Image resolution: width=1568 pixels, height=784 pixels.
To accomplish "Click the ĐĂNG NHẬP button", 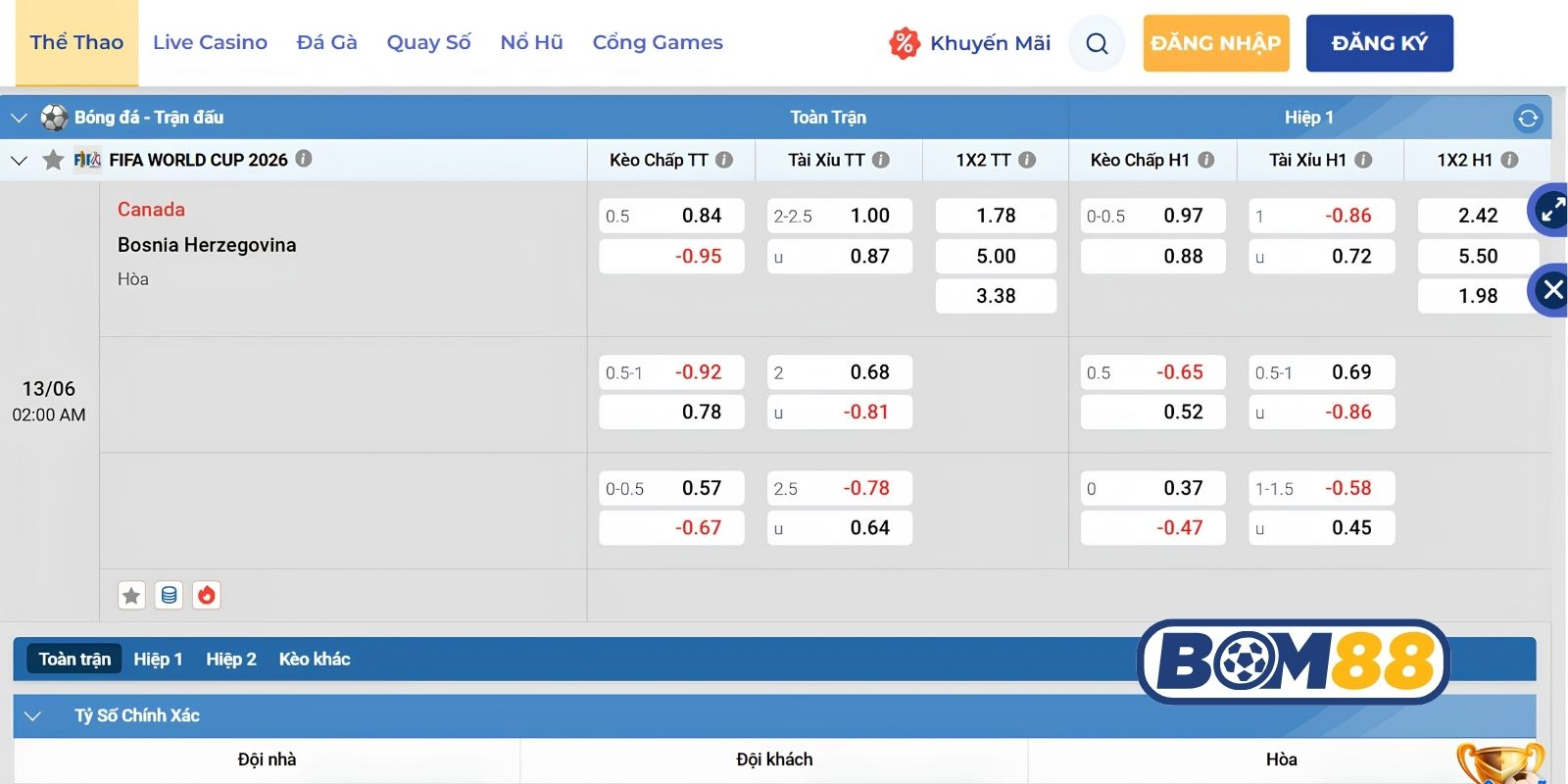I will point(1215,43).
